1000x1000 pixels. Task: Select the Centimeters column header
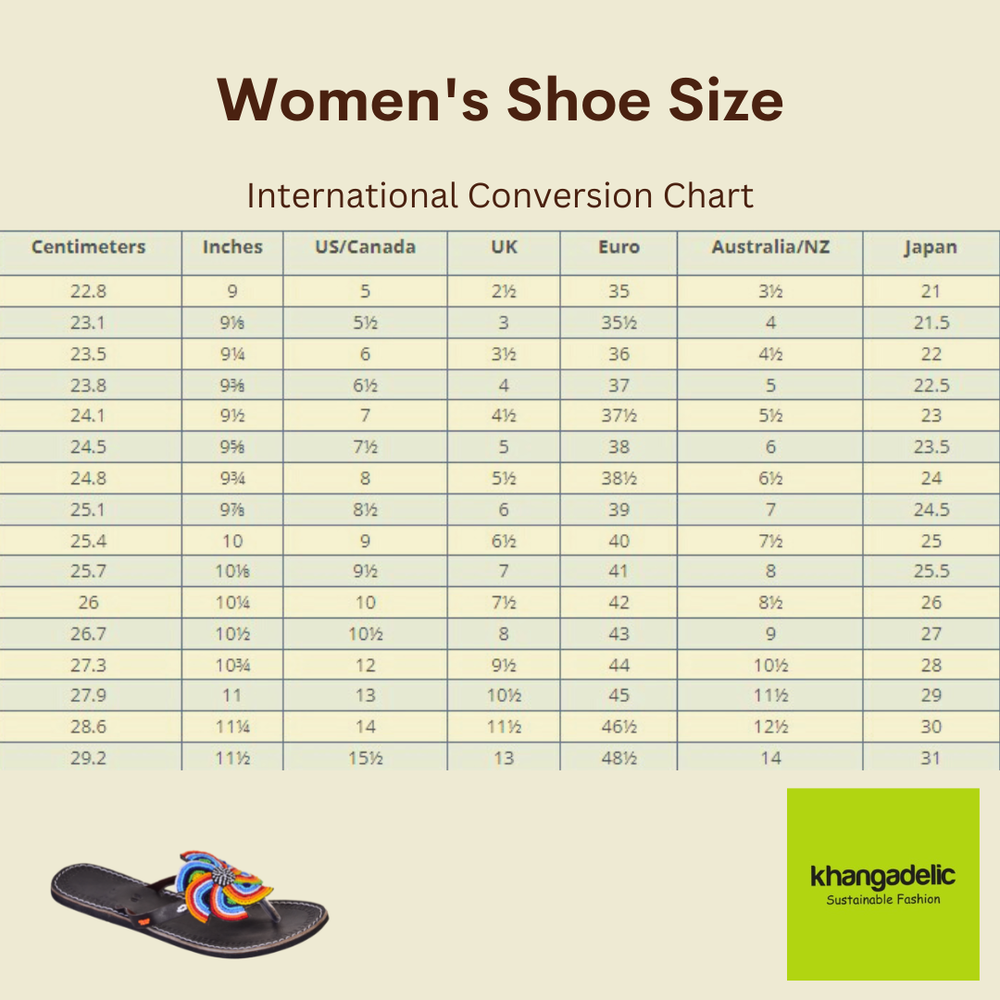tap(89, 247)
